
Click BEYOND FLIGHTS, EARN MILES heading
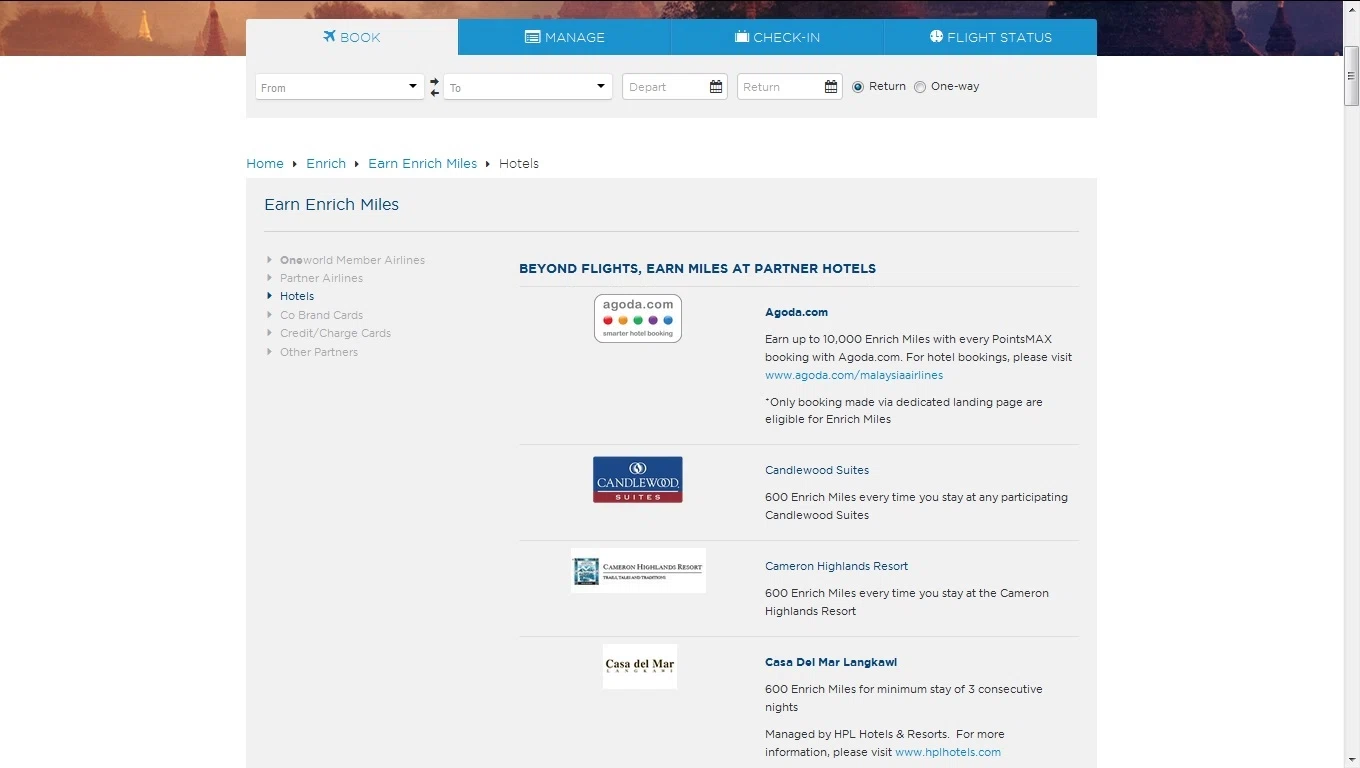tap(697, 268)
